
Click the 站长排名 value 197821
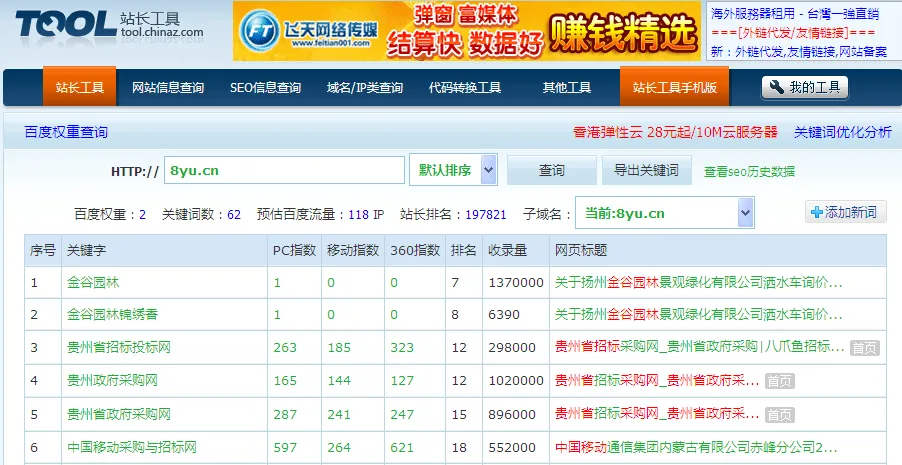486,215
